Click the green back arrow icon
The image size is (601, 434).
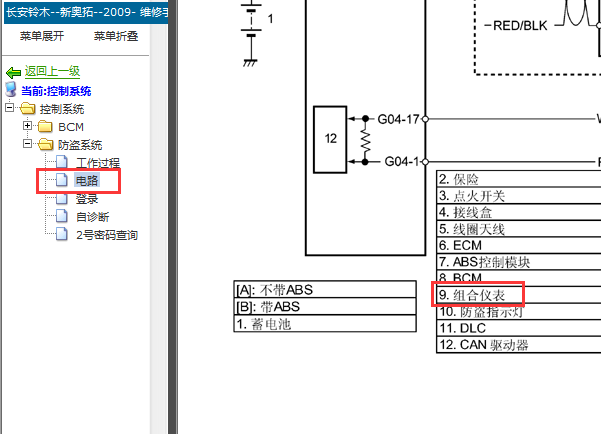pyautogui.click(x=13, y=72)
